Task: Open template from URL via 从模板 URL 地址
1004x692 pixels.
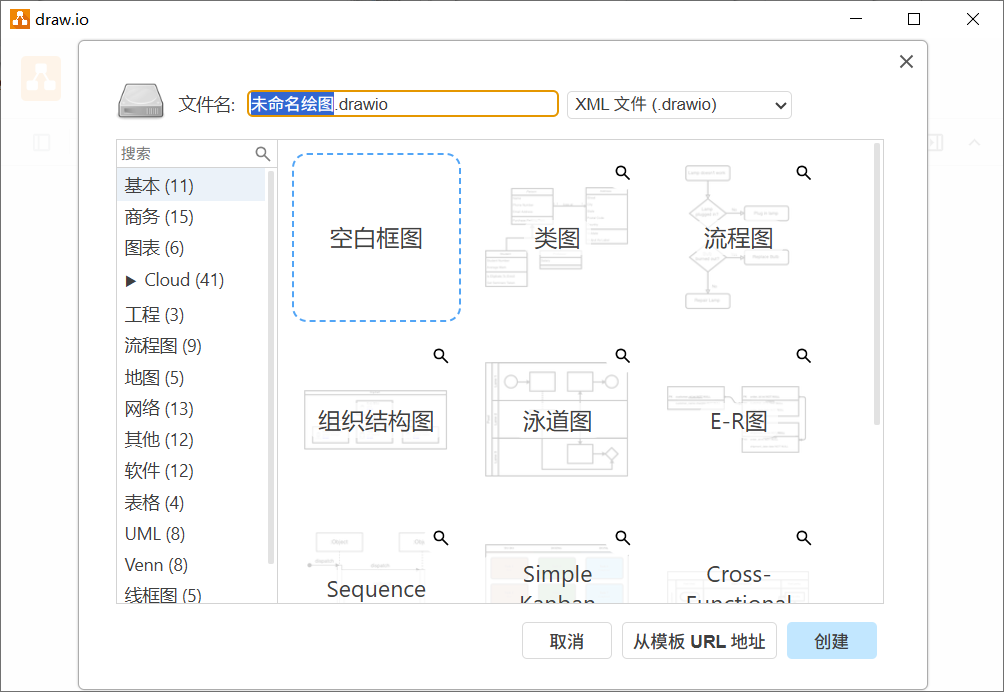Action: click(699, 640)
